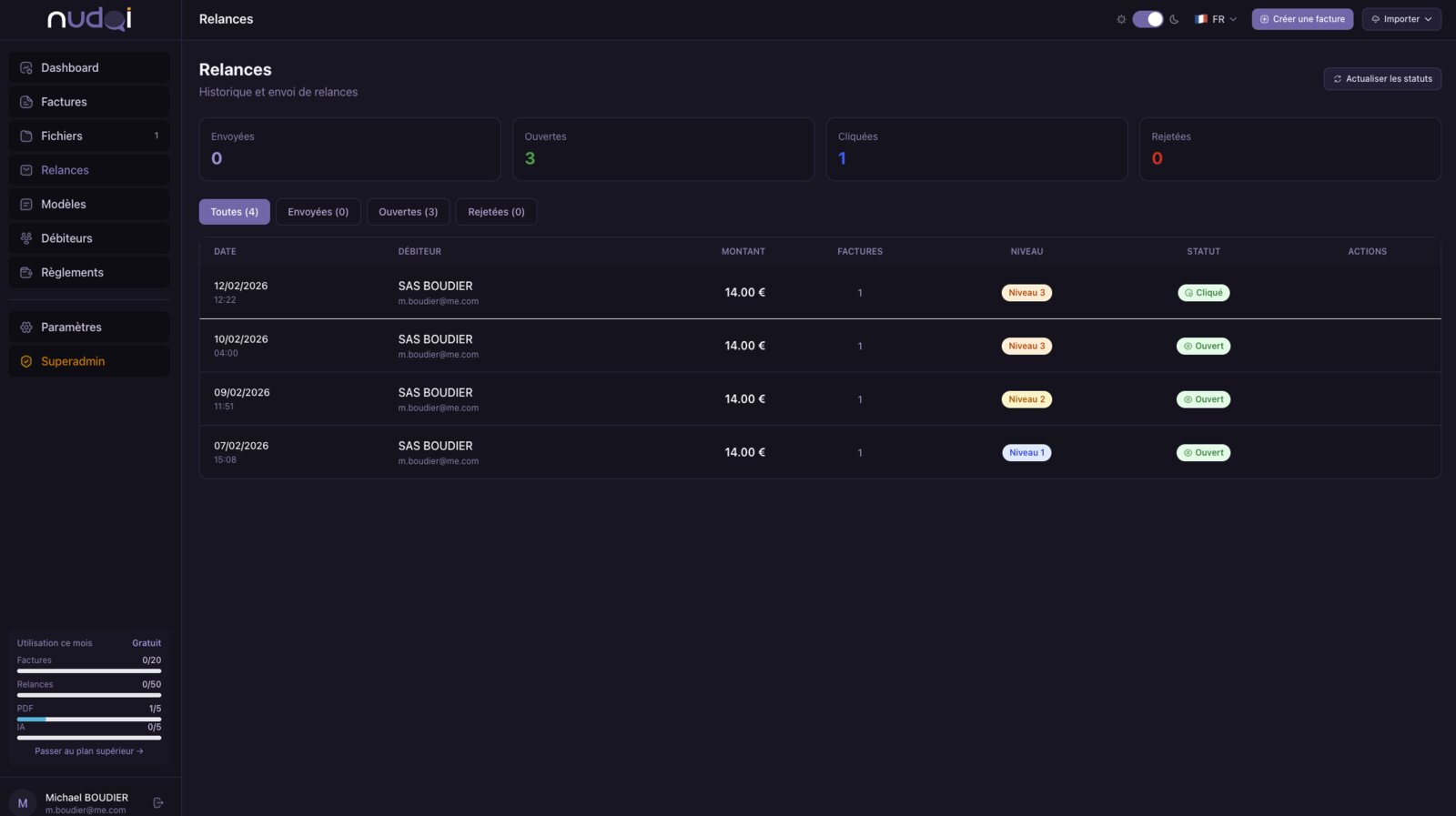Click the Relances envelope icon
The height and width of the screenshot is (816, 1456).
[x=26, y=170]
